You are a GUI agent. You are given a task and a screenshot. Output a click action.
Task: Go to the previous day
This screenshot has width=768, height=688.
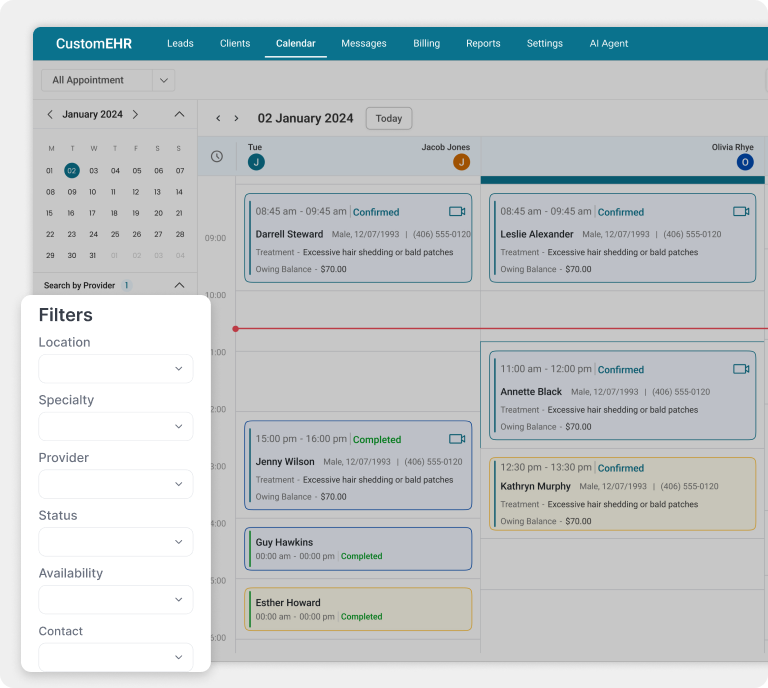pos(218,119)
